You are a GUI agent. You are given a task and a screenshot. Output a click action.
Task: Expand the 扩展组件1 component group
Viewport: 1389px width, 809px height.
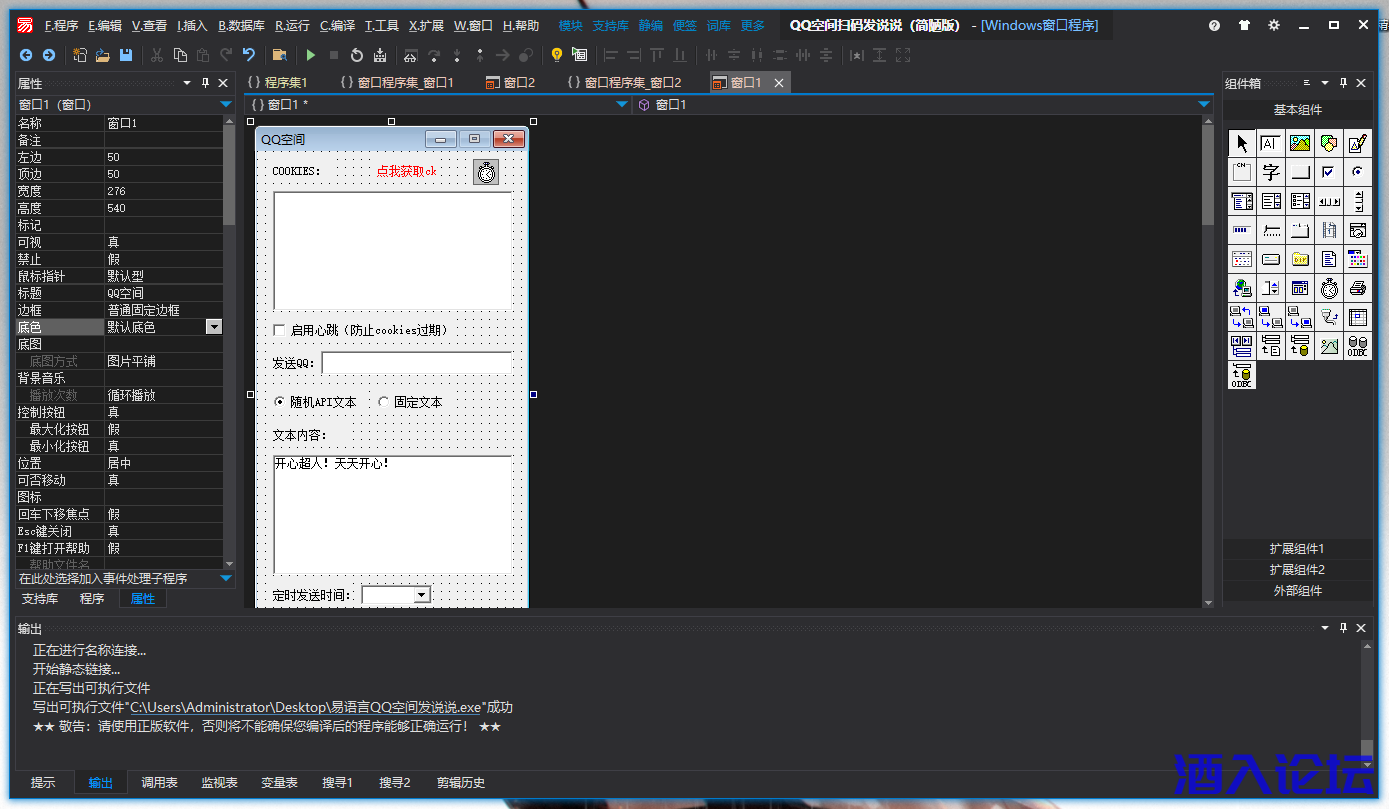click(1297, 549)
